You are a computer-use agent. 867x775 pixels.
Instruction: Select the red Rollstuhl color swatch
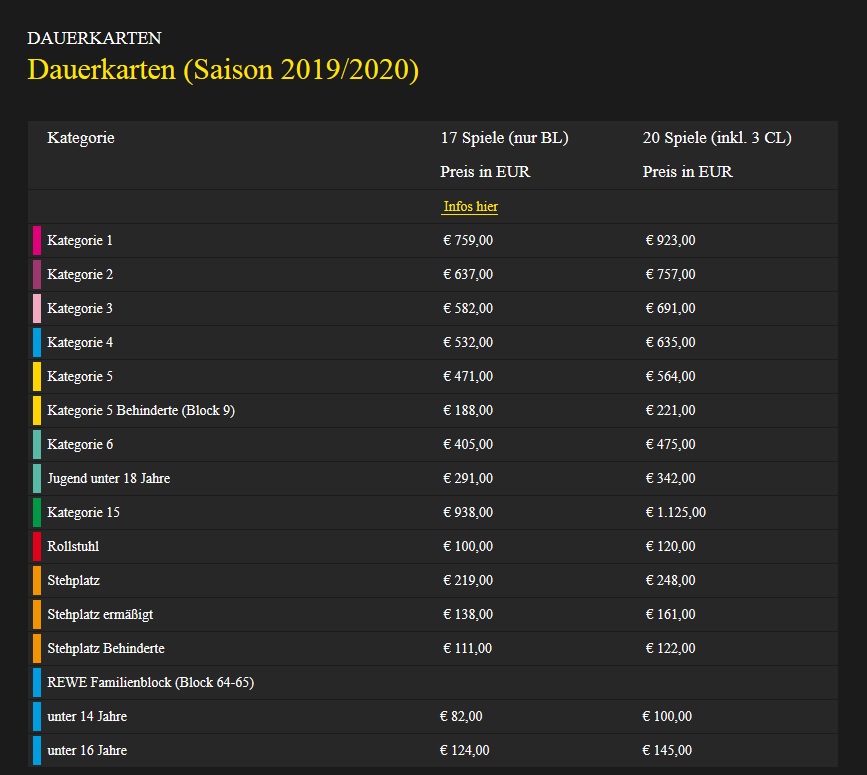click(37, 546)
